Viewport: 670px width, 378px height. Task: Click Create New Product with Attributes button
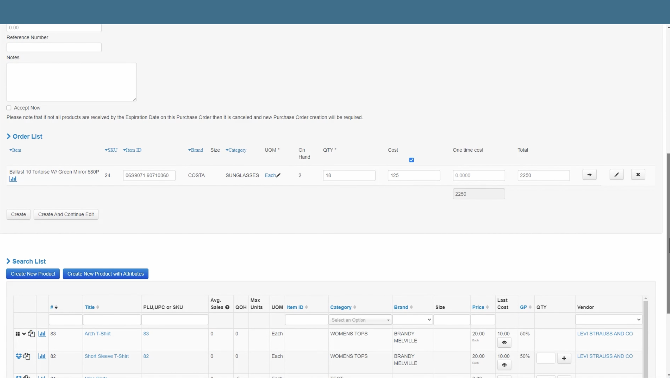point(106,274)
